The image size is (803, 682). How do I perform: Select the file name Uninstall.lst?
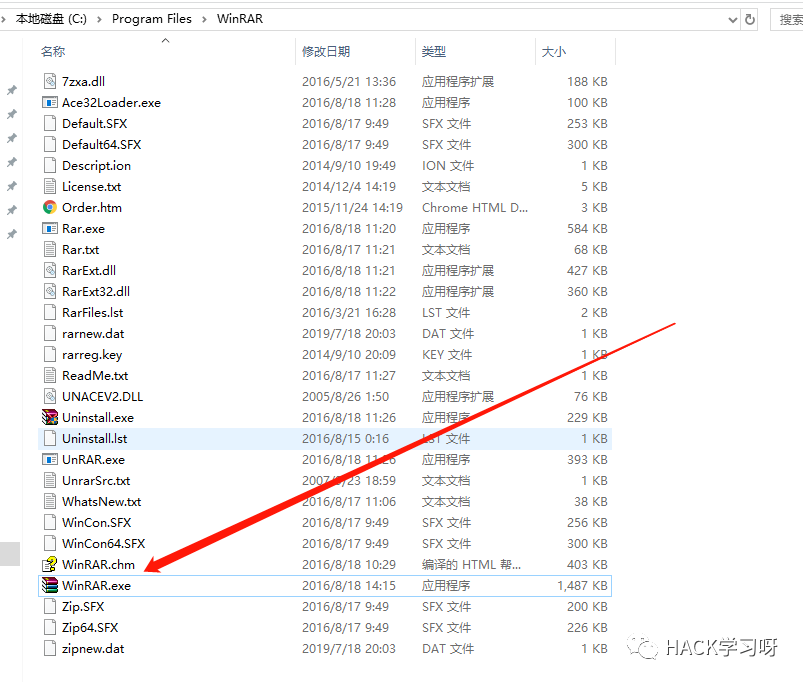click(x=95, y=438)
